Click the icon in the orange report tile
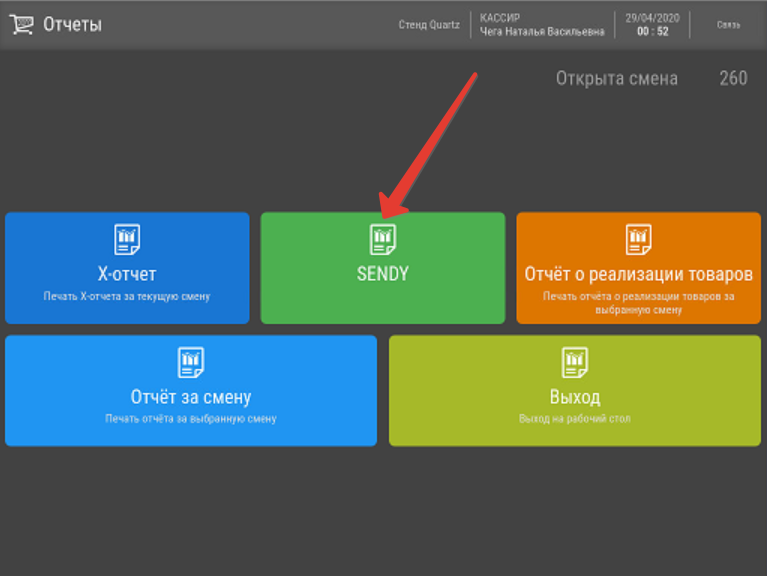 click(x=639, y=239)
